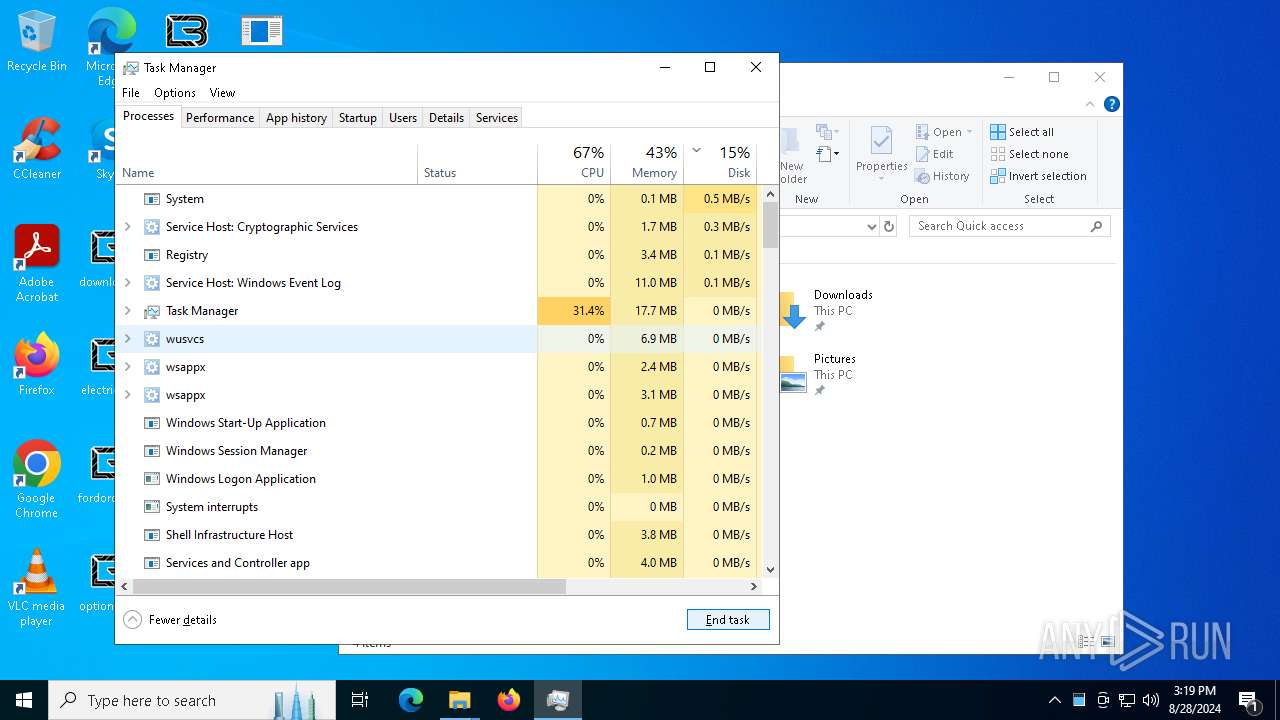Open Microsoft Edge from the taskbar
This screenshot has width=1280, height=720.
(x=411, y=700)
